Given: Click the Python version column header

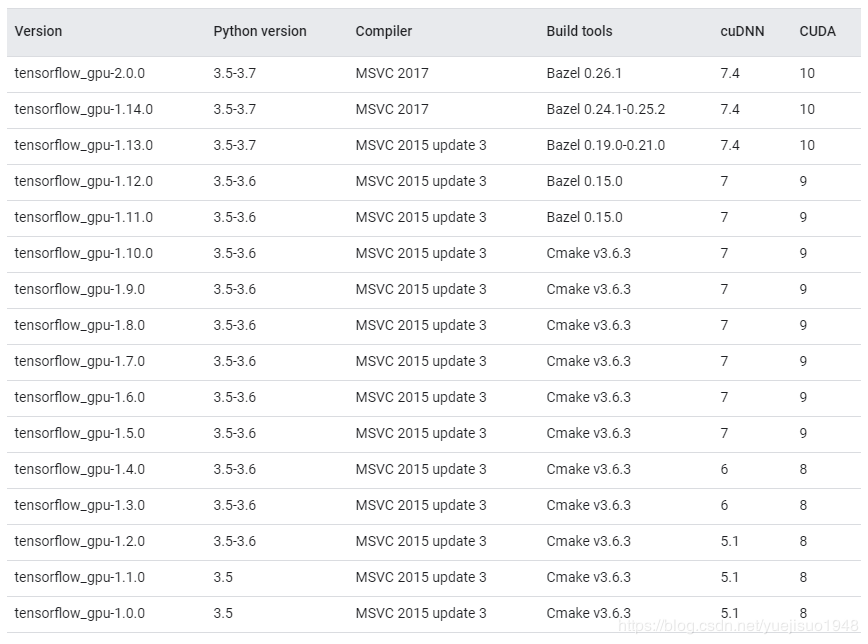Looking at the screenshot, I should tap(260, 31).
